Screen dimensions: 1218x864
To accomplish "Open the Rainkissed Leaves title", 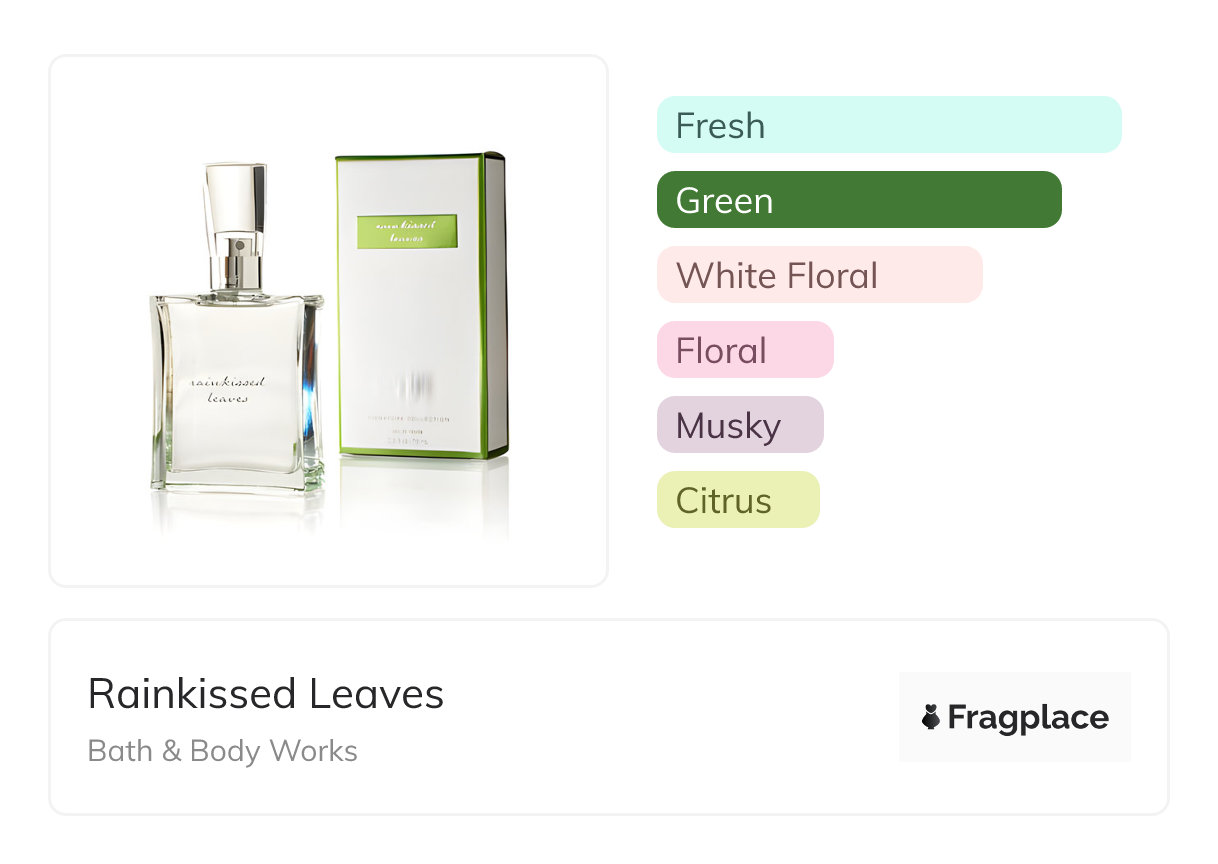I will coord(266,694).
